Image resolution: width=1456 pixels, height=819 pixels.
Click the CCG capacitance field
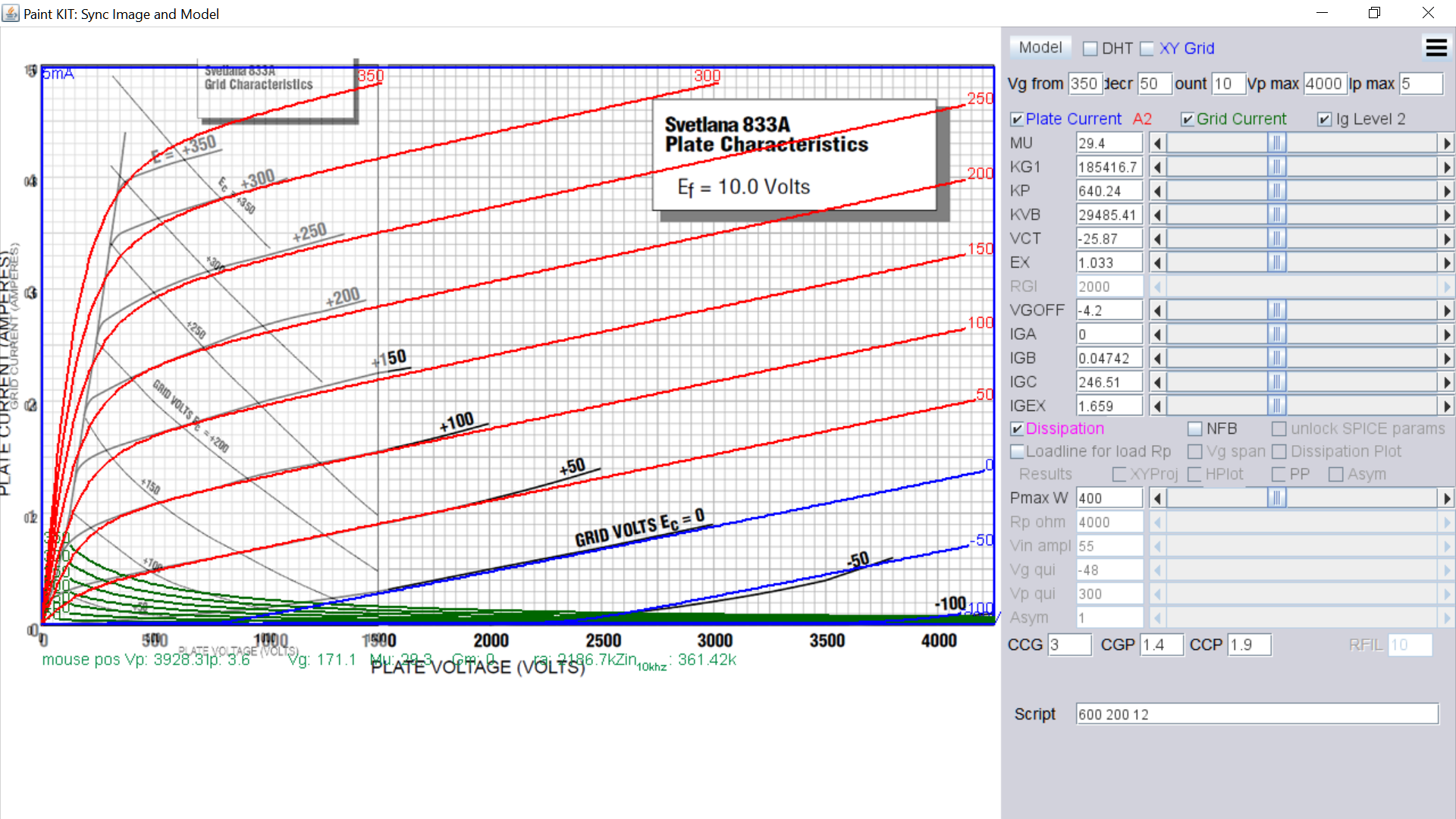(x=1069, y=645)
